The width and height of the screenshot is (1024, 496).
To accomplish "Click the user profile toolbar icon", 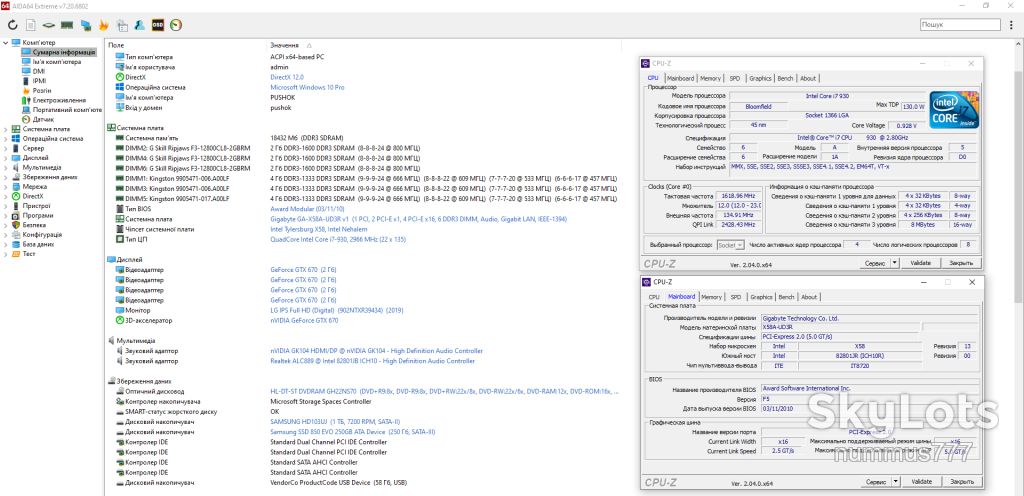I will [139, 25].
